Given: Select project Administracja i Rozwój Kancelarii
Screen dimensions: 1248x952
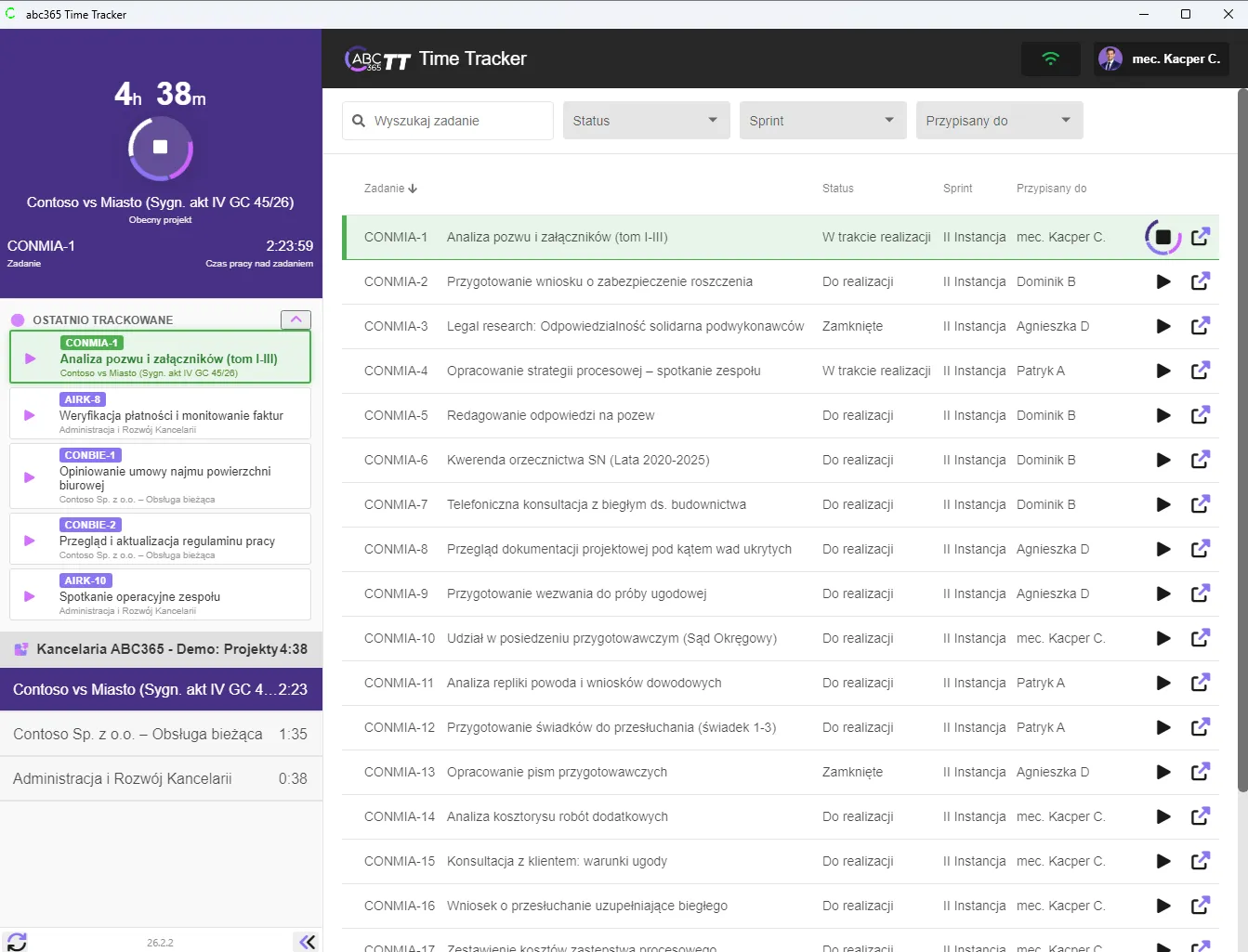Looking at the screenshot, I should [161, 778].
